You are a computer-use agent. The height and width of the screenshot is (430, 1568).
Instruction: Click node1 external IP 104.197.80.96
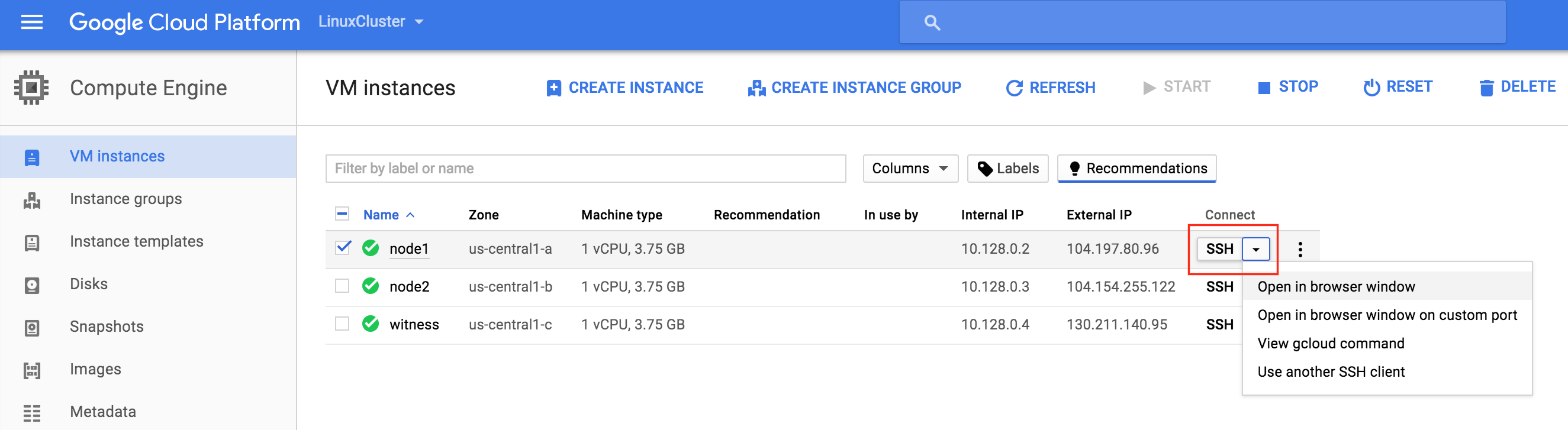(x=1112, y=249)
